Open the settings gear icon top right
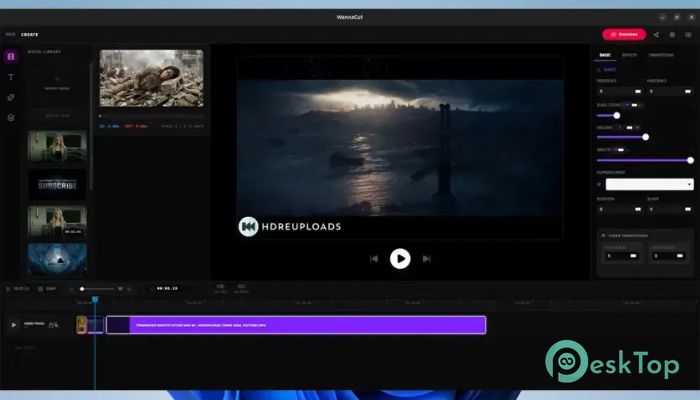Image resolution: width=700 pixels, height=400 pixels. 672,34
